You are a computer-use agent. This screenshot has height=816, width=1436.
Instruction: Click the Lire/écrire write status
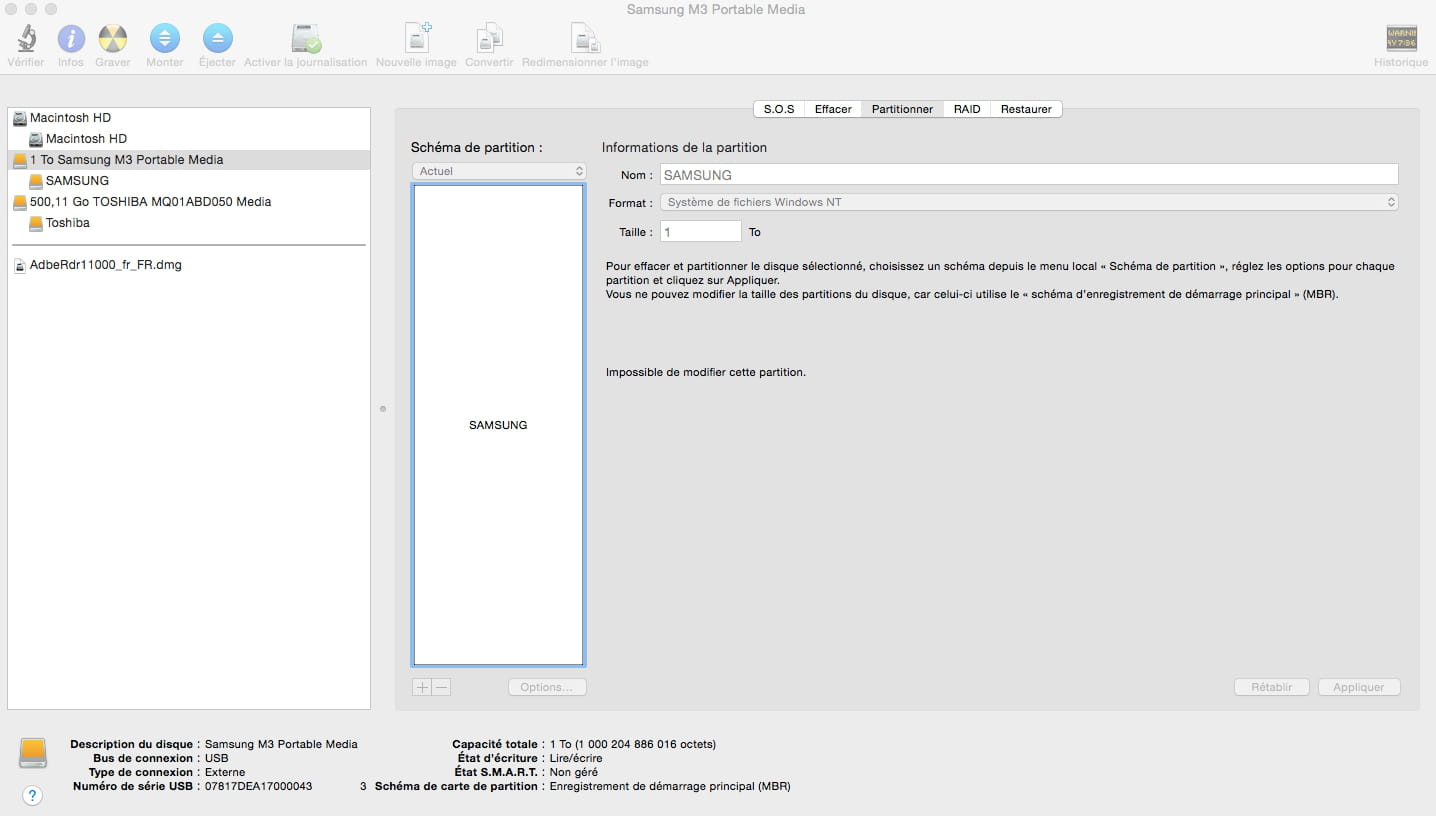(576, 758)
